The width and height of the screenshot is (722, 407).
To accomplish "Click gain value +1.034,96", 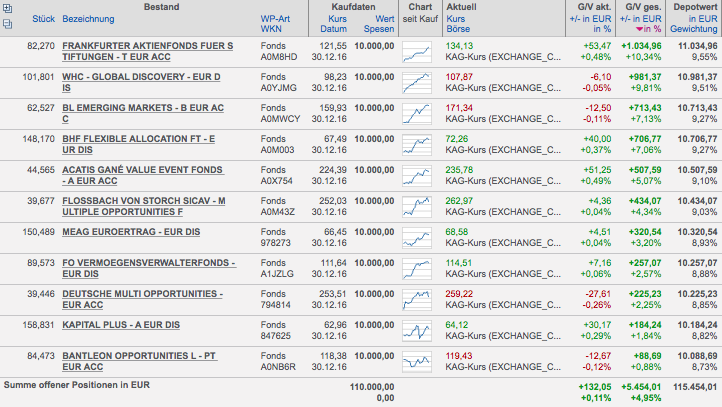I will (641, 46).
